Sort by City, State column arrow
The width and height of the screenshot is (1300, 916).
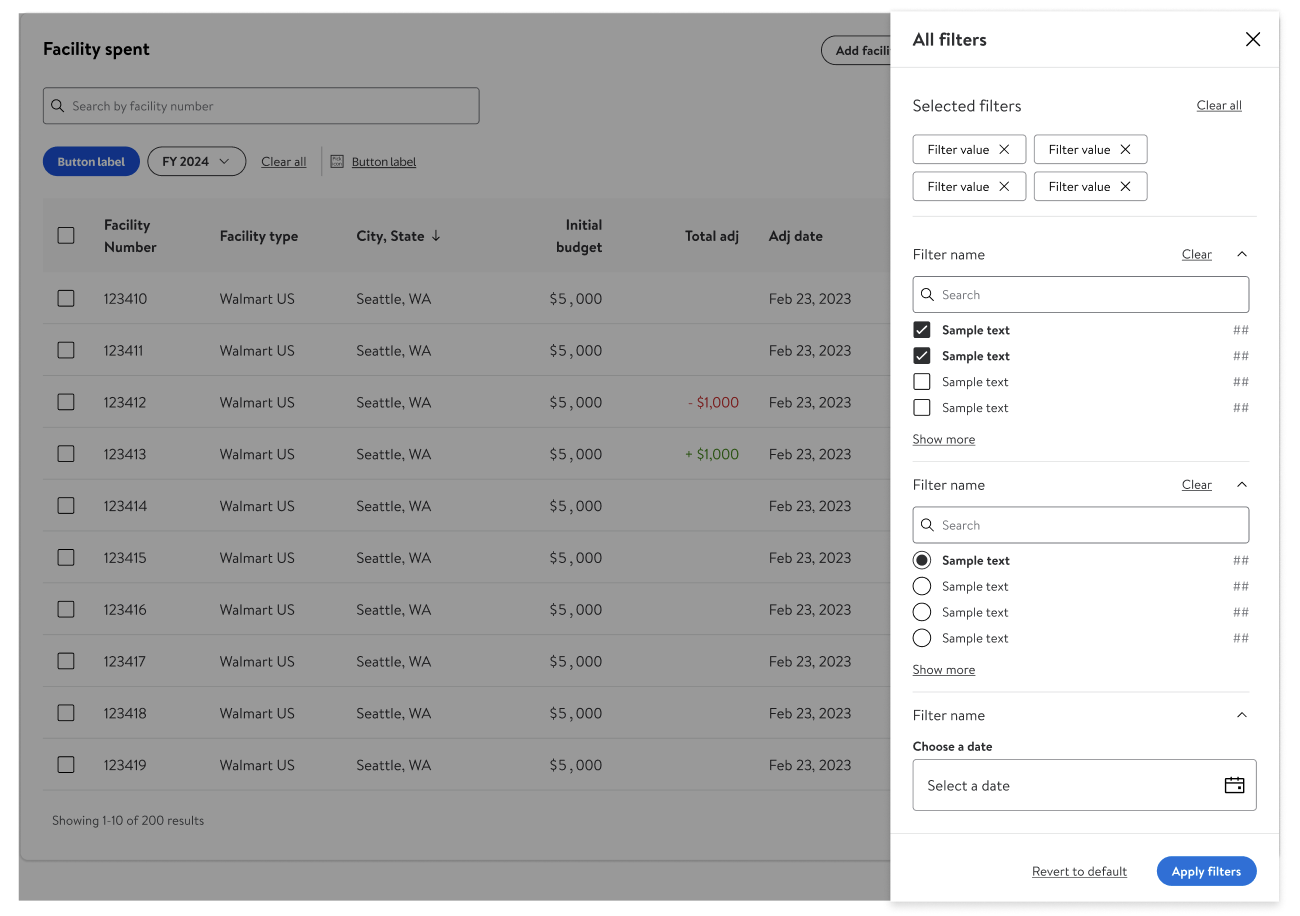(x=436, y=237)
